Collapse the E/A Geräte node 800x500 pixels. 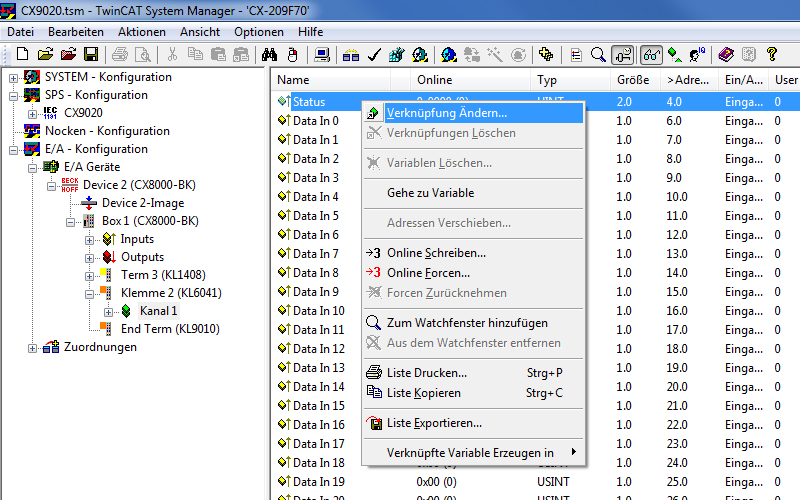[32, 168]
